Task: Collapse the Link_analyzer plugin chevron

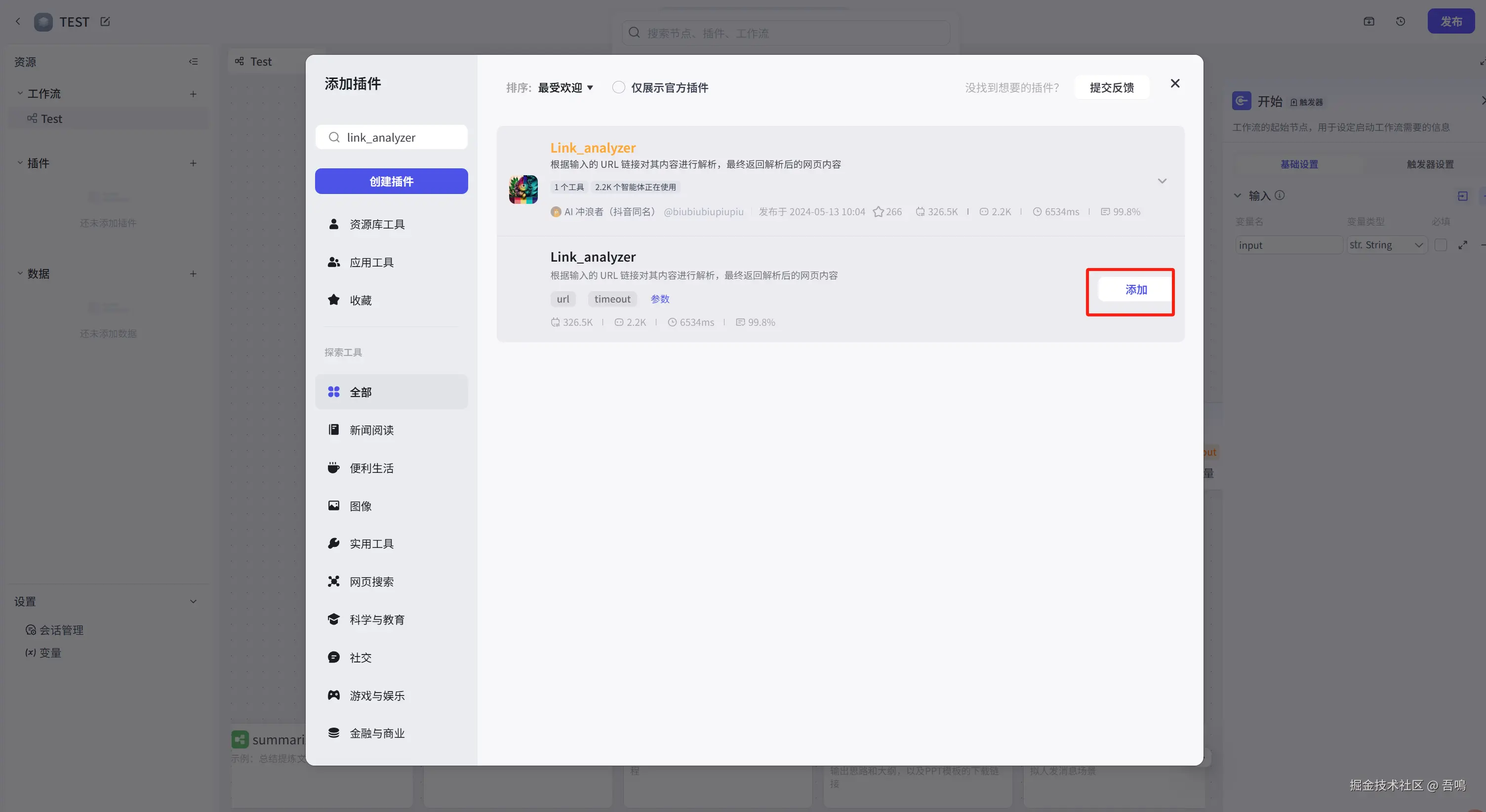Action: pyautogui.click(x=1162, y=181)
